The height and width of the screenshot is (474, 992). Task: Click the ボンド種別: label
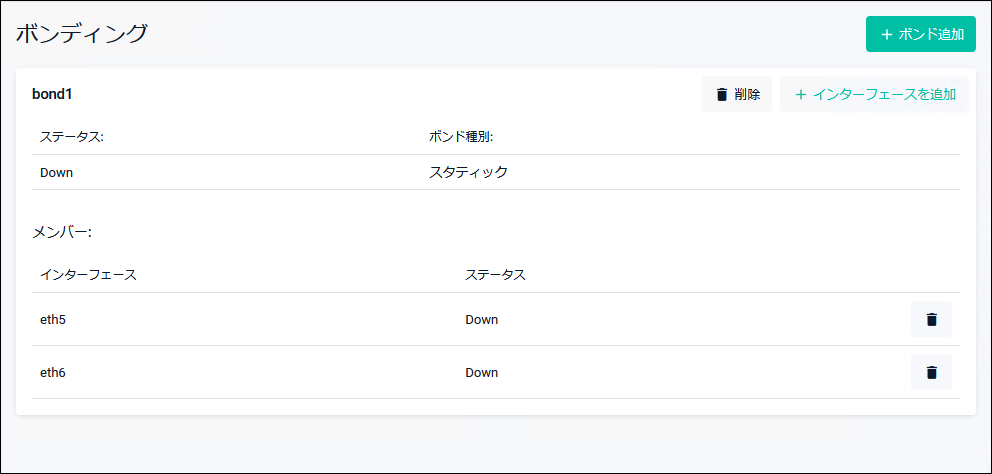[461, 137]
